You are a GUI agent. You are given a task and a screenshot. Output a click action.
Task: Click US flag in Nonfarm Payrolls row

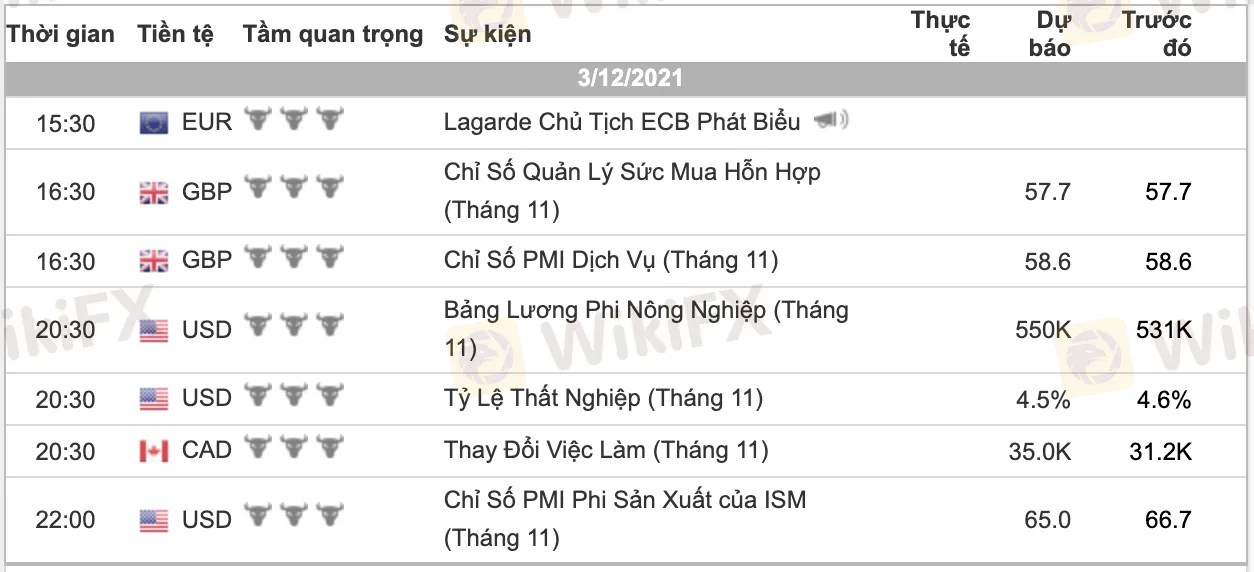tap(154, 331)
